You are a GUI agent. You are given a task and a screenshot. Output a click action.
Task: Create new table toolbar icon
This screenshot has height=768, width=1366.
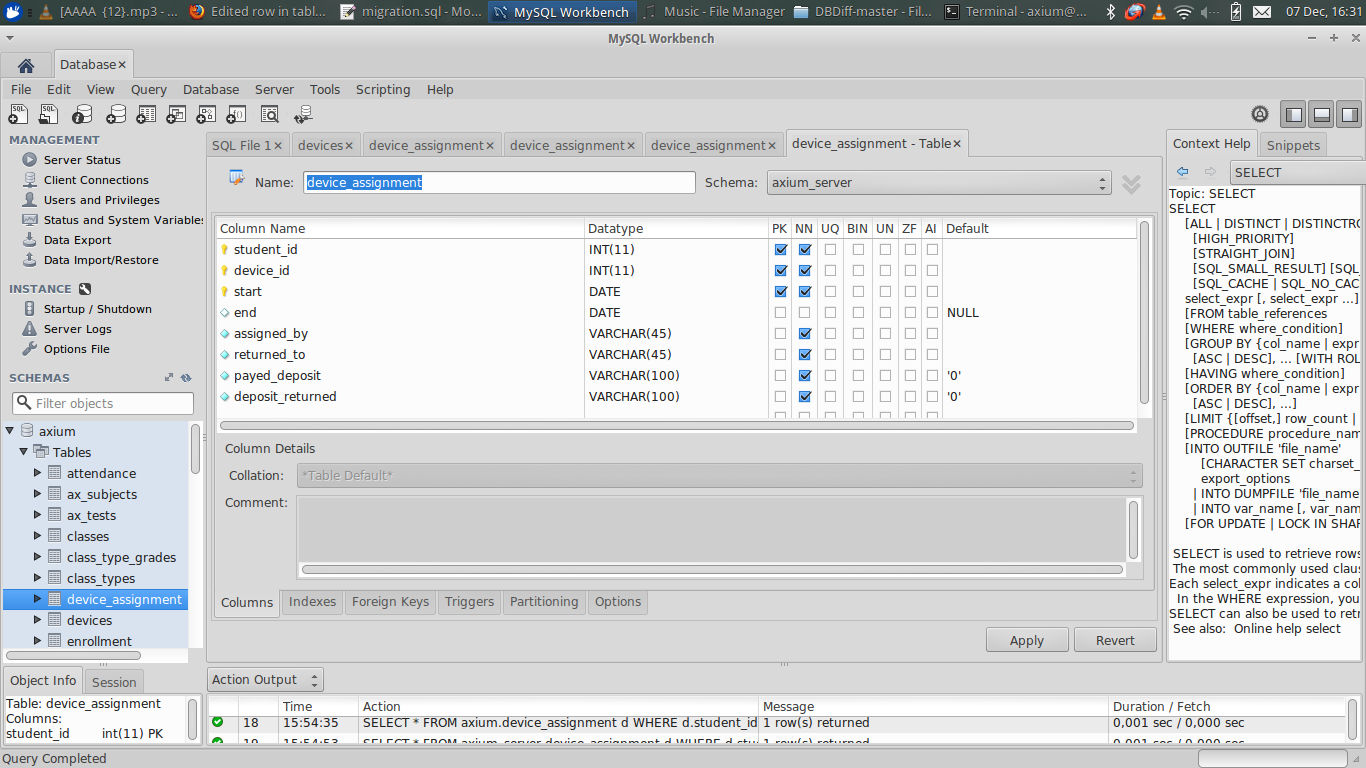[x=146, y=114]
